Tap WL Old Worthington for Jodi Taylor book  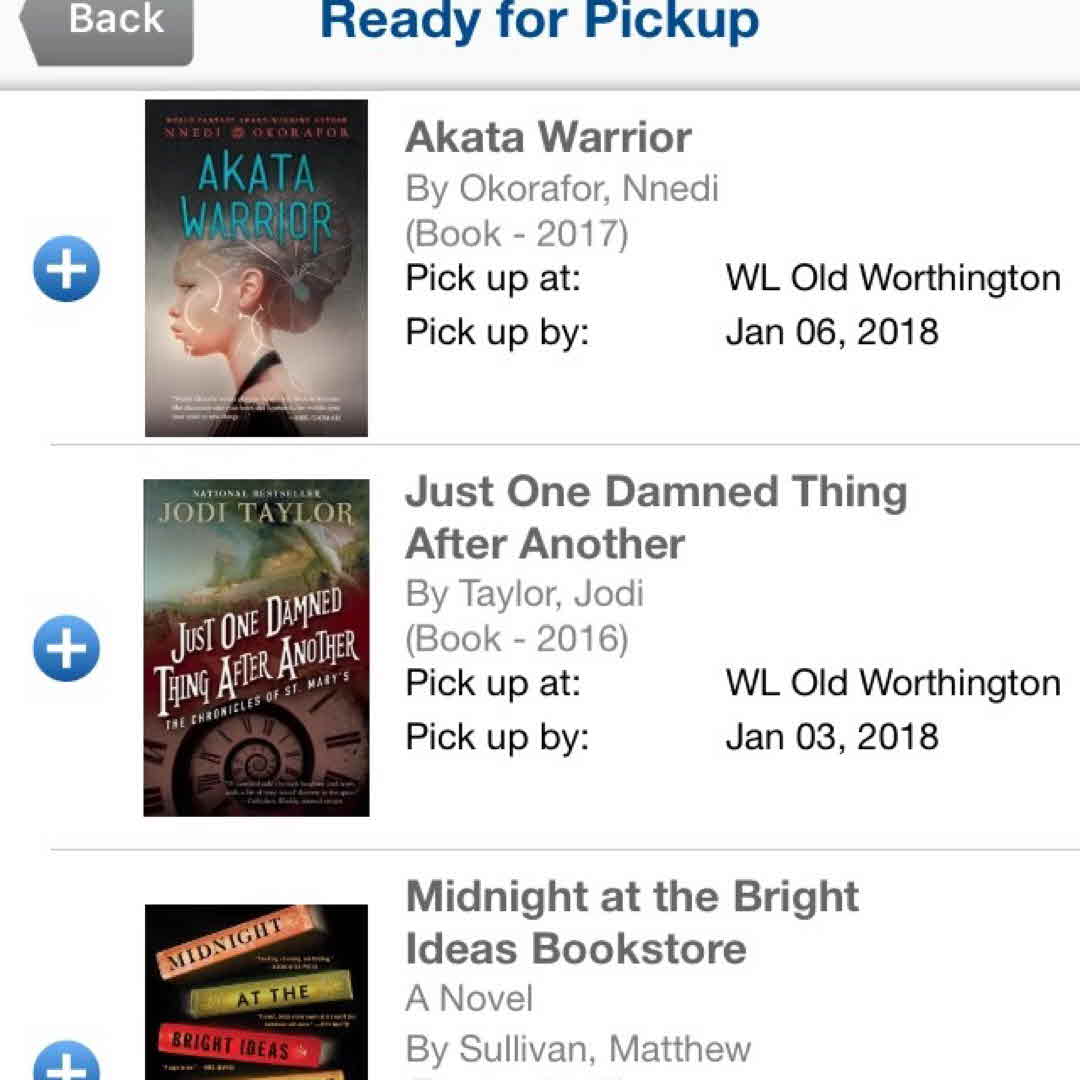tap(892, 684)
